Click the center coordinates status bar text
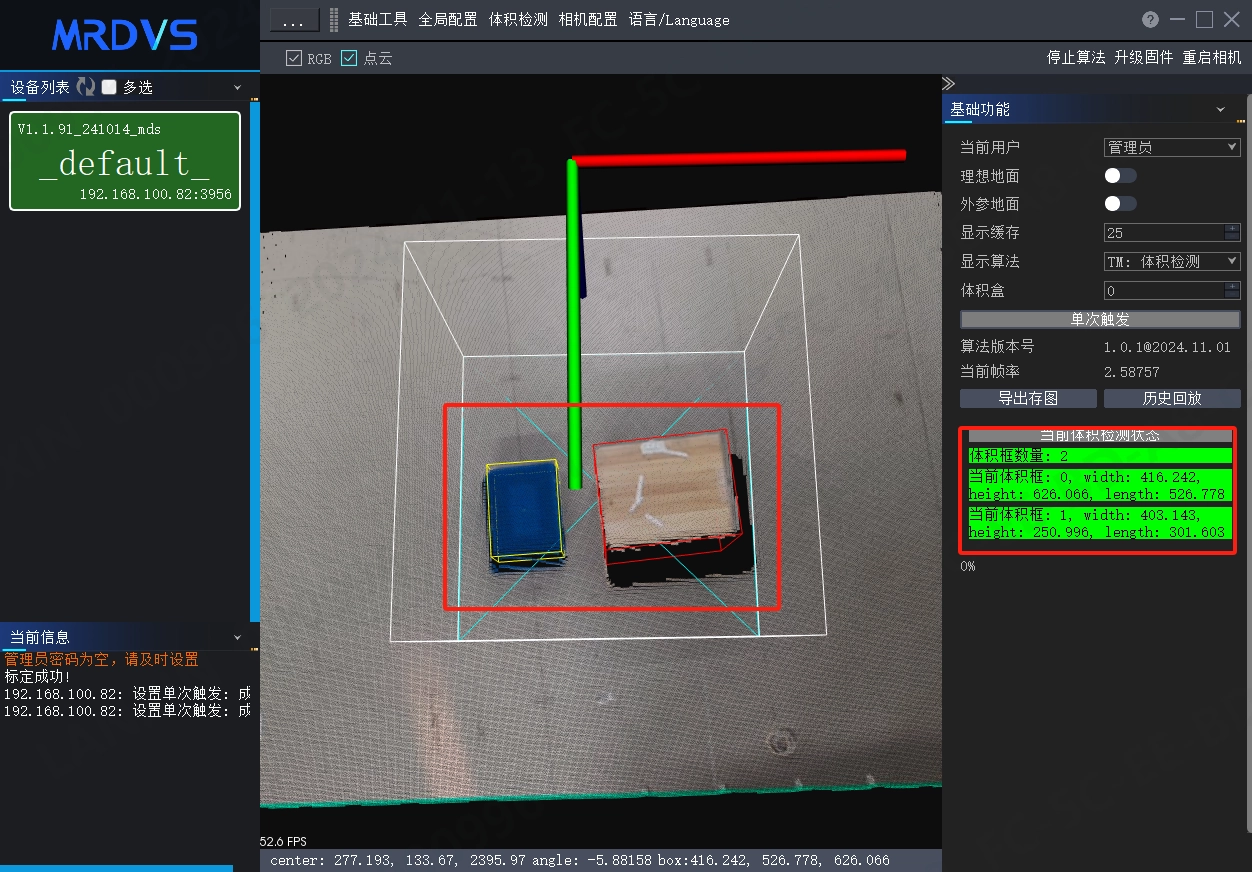The height and width of the screenshot is (872, 1252). click(580, 860)
